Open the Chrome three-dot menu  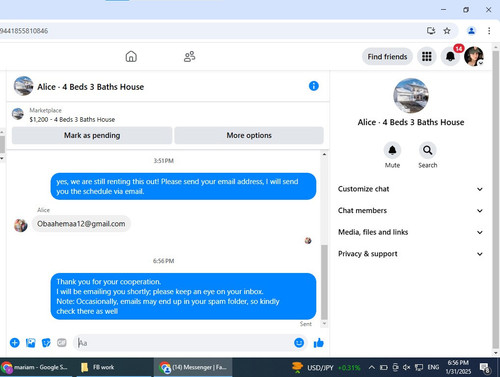pos(489,31)
